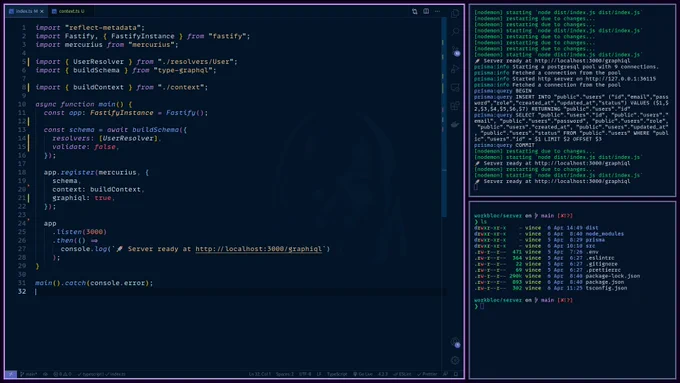Open the Search view in the activity bar
Viewport: 680px width, 383px height.
pos(455,32)
